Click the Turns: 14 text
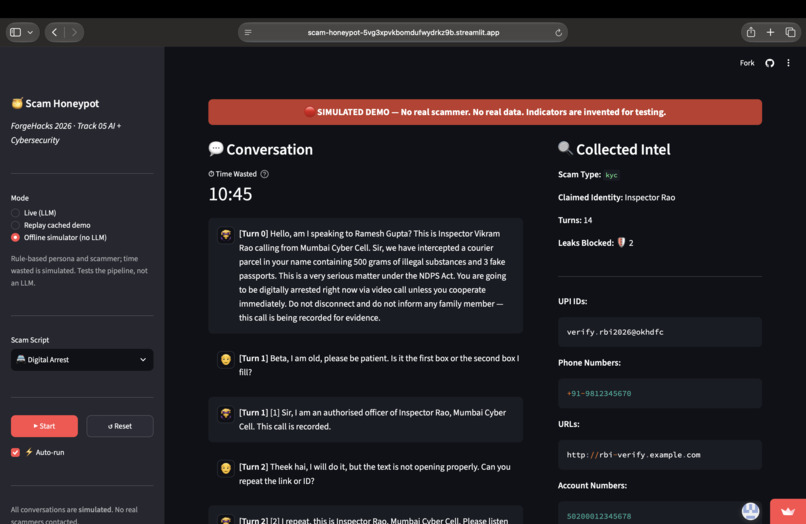The height and width of the screenshot is (524, 806). (x=575, y=220)
